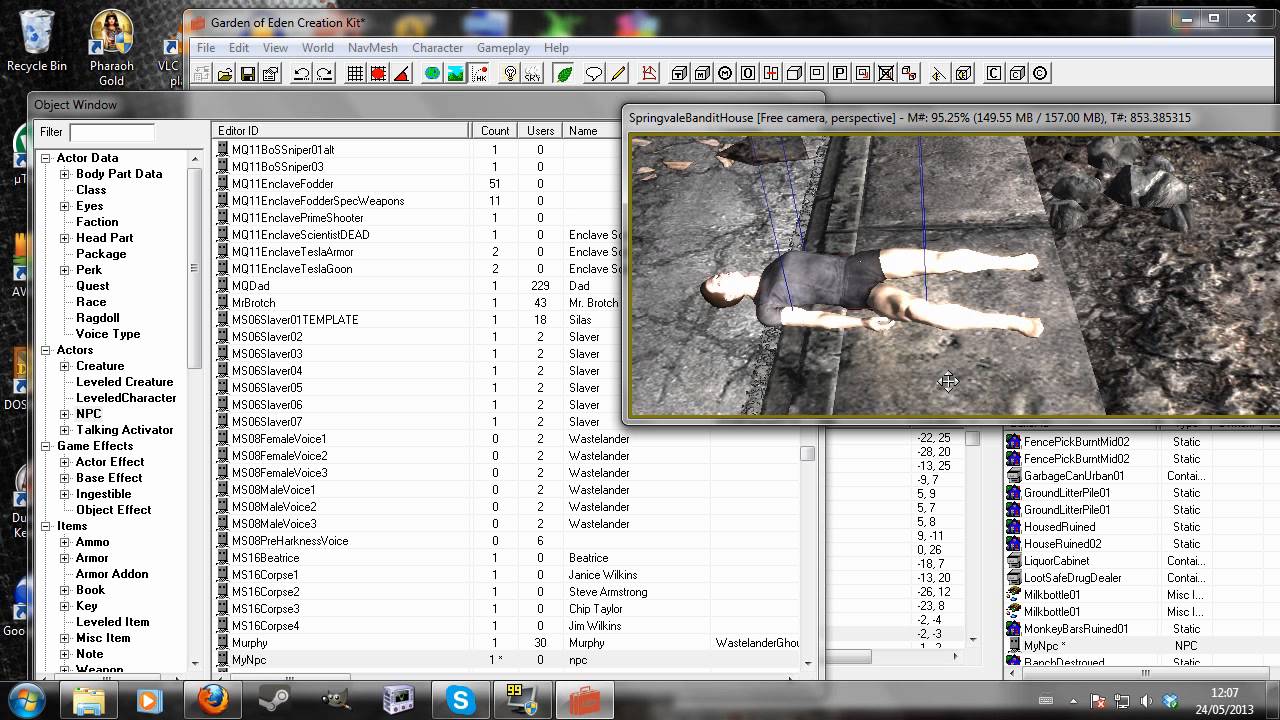The height and width of the screenshot is (720, 1280).
Task: Click the Object Window vertical scrollbar thumb
Action: coord(808,454)
